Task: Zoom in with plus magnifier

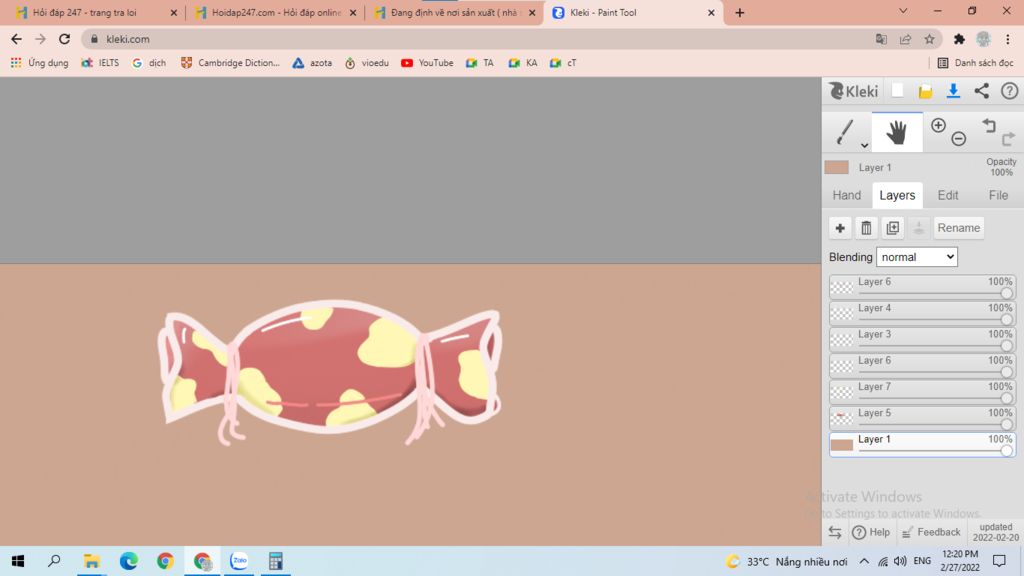Action: [938, 125]
